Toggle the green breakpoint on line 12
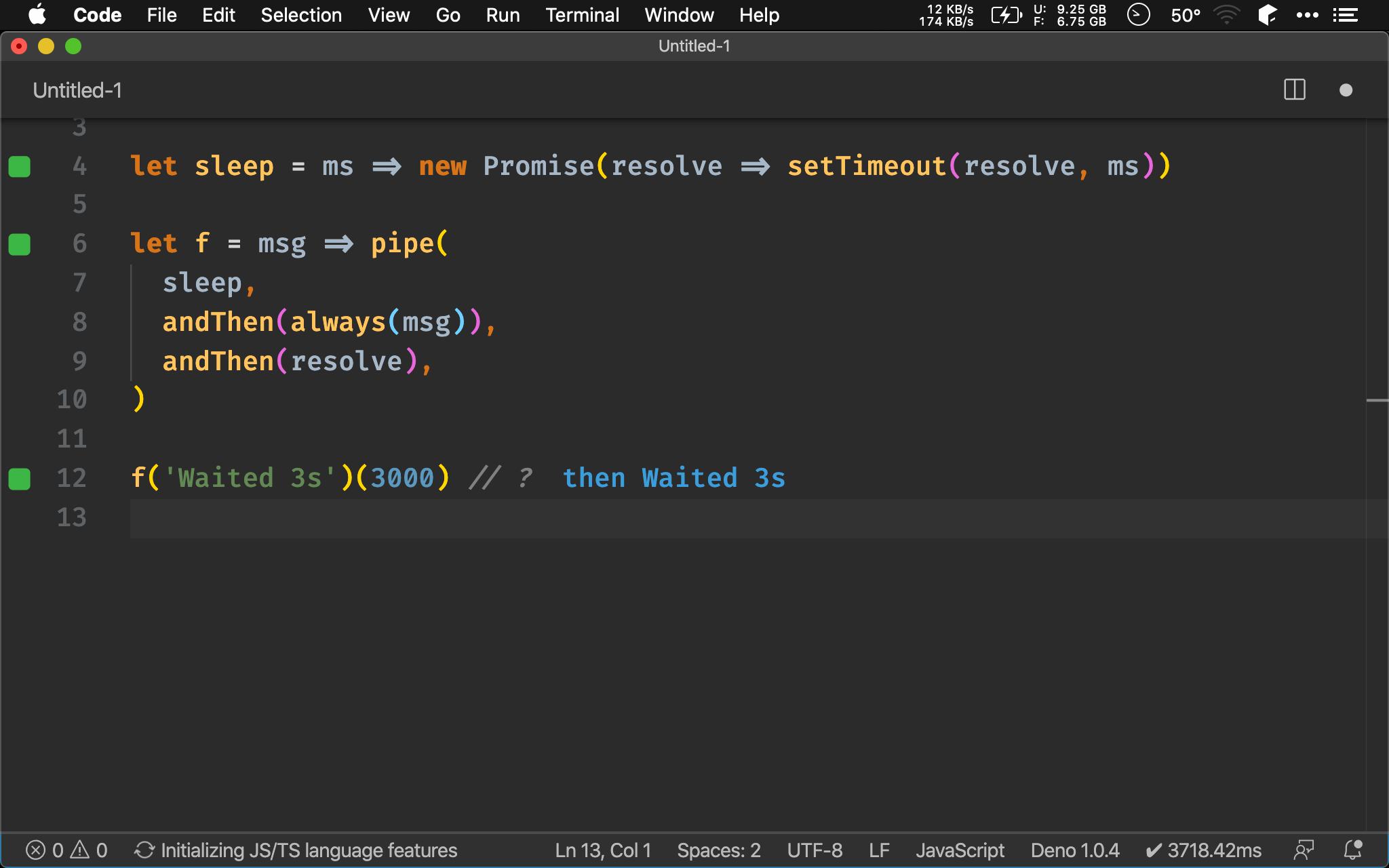This screenshot has width=1389, height=868. (19, 478)
